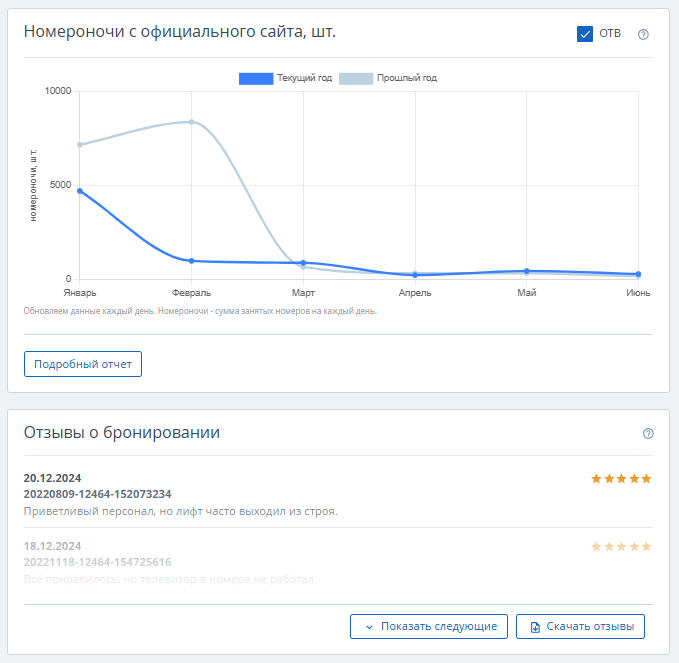
Task: Click the chevron icon in Показать следующие
Action: 369,627
